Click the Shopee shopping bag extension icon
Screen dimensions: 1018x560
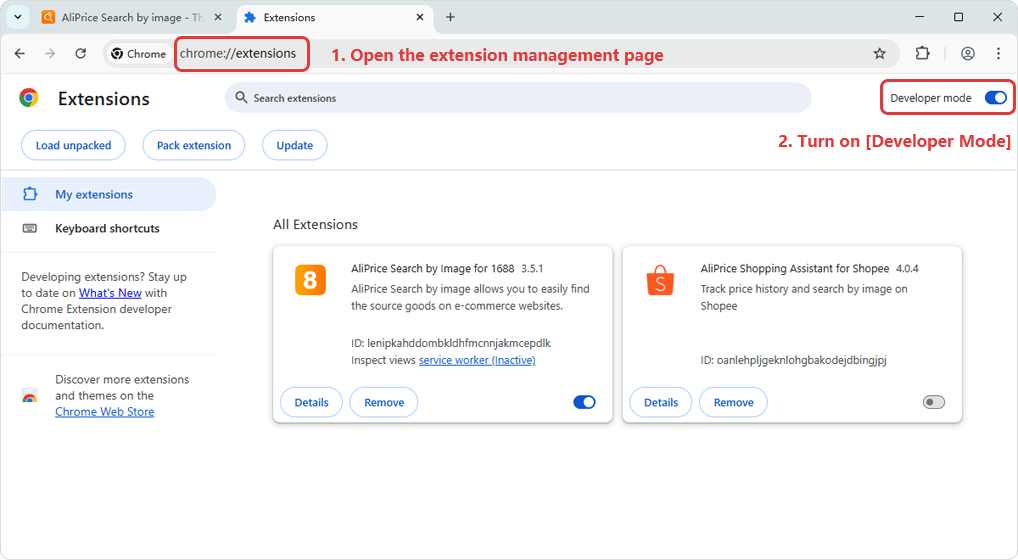coord(660,280)
